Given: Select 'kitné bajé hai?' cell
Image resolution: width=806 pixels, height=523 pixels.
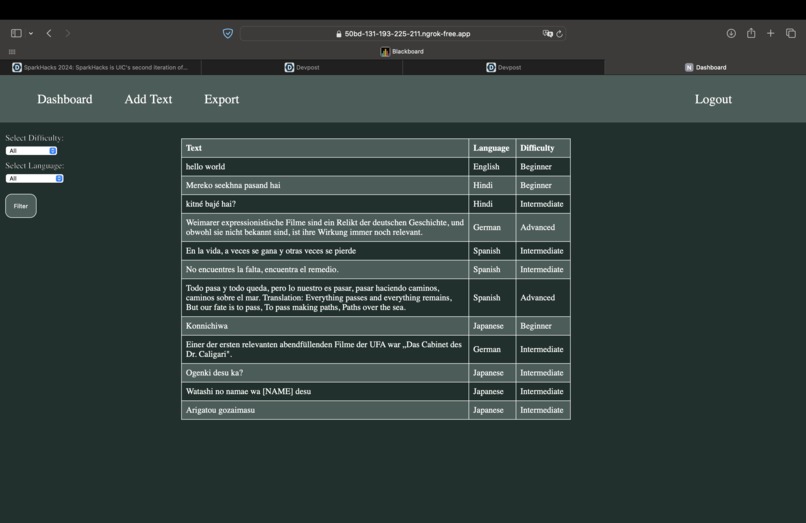Looking at the screenshot, I should click(325, 204).
